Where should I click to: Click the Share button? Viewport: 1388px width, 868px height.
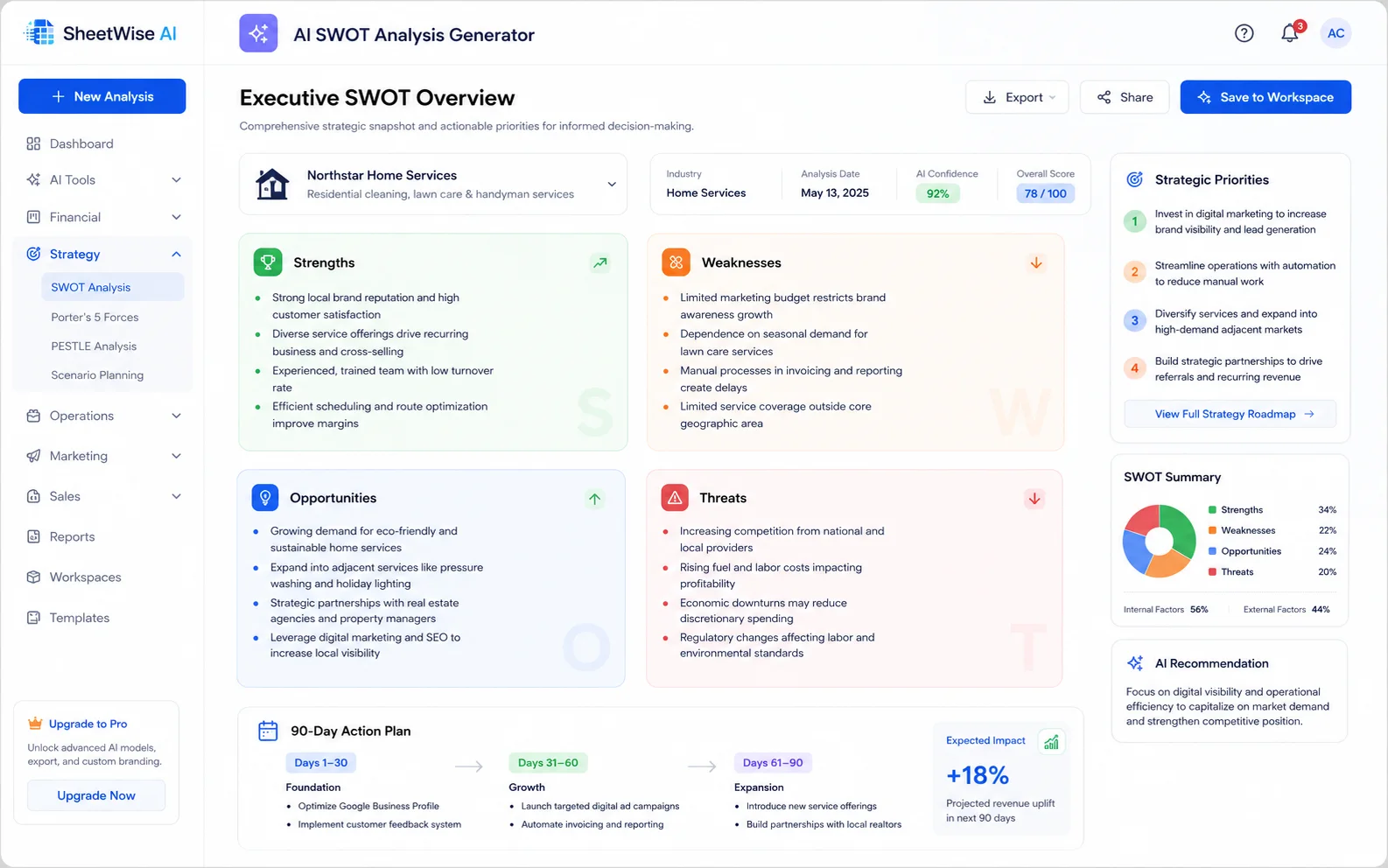pos(1125,97)
